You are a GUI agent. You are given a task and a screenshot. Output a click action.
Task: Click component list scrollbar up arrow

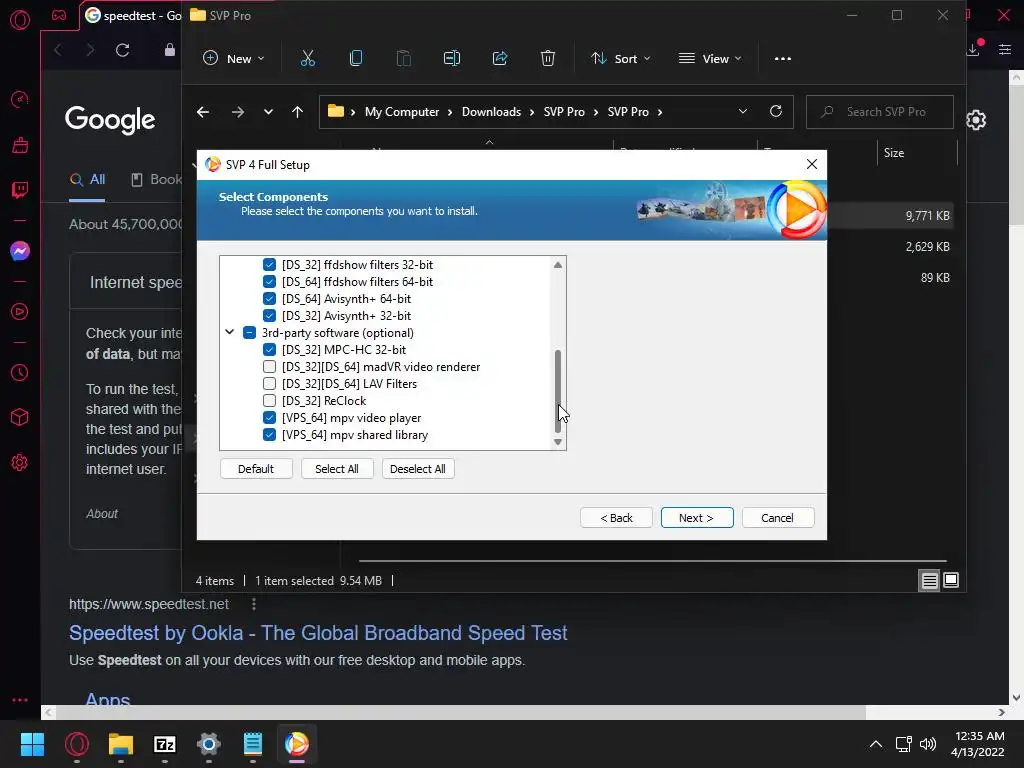(x=558, y=264)
